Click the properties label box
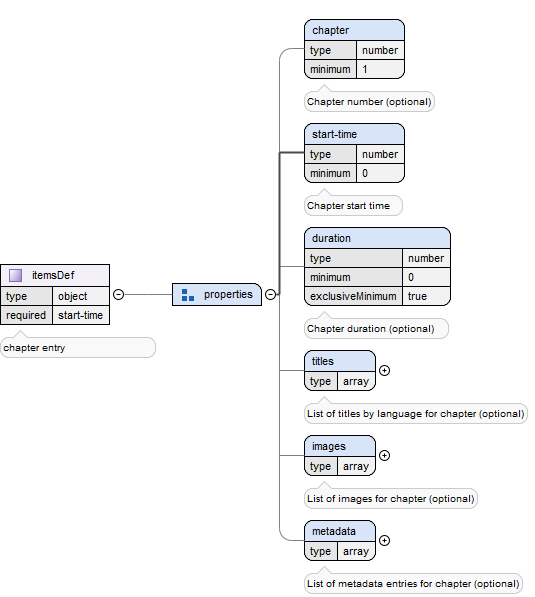Screen dimensions: 535x597 coord(217,294)
